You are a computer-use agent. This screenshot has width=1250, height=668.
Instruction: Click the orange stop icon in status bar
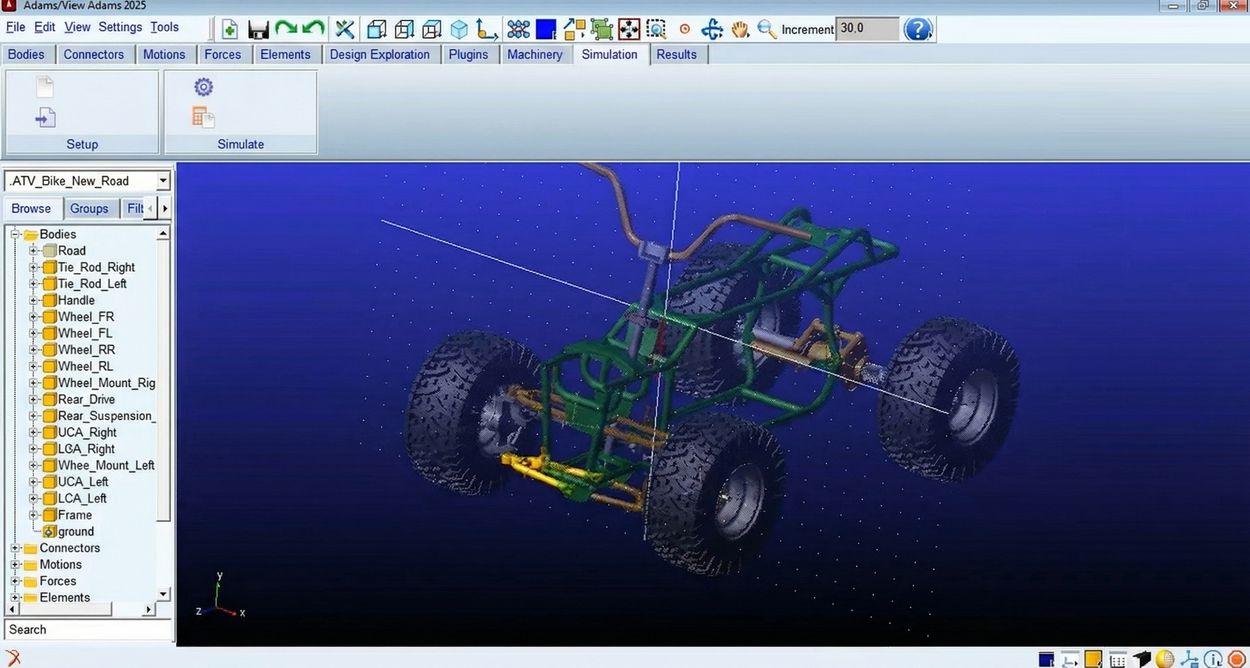[1237, 659]
